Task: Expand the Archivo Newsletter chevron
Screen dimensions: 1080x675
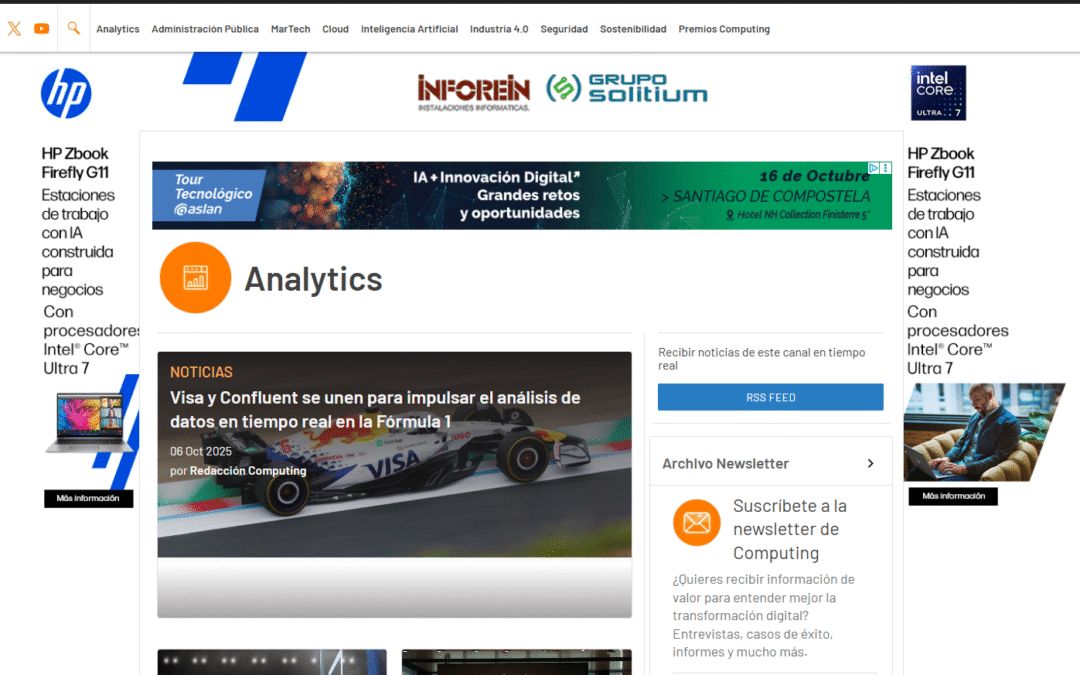Action: 870,464
